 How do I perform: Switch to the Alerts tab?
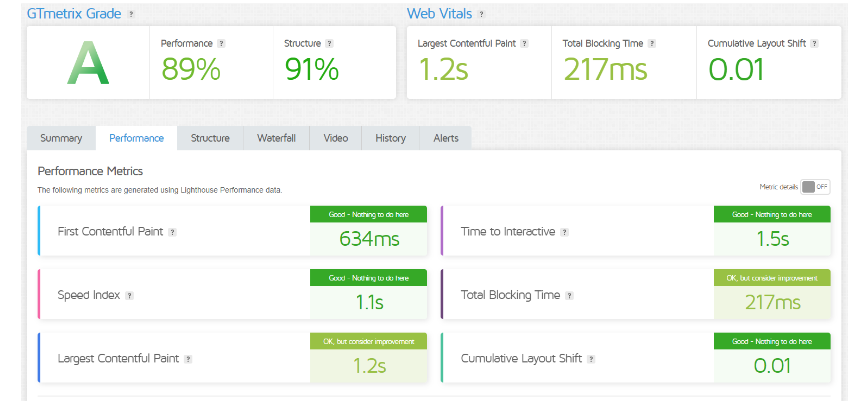[446, 138]
